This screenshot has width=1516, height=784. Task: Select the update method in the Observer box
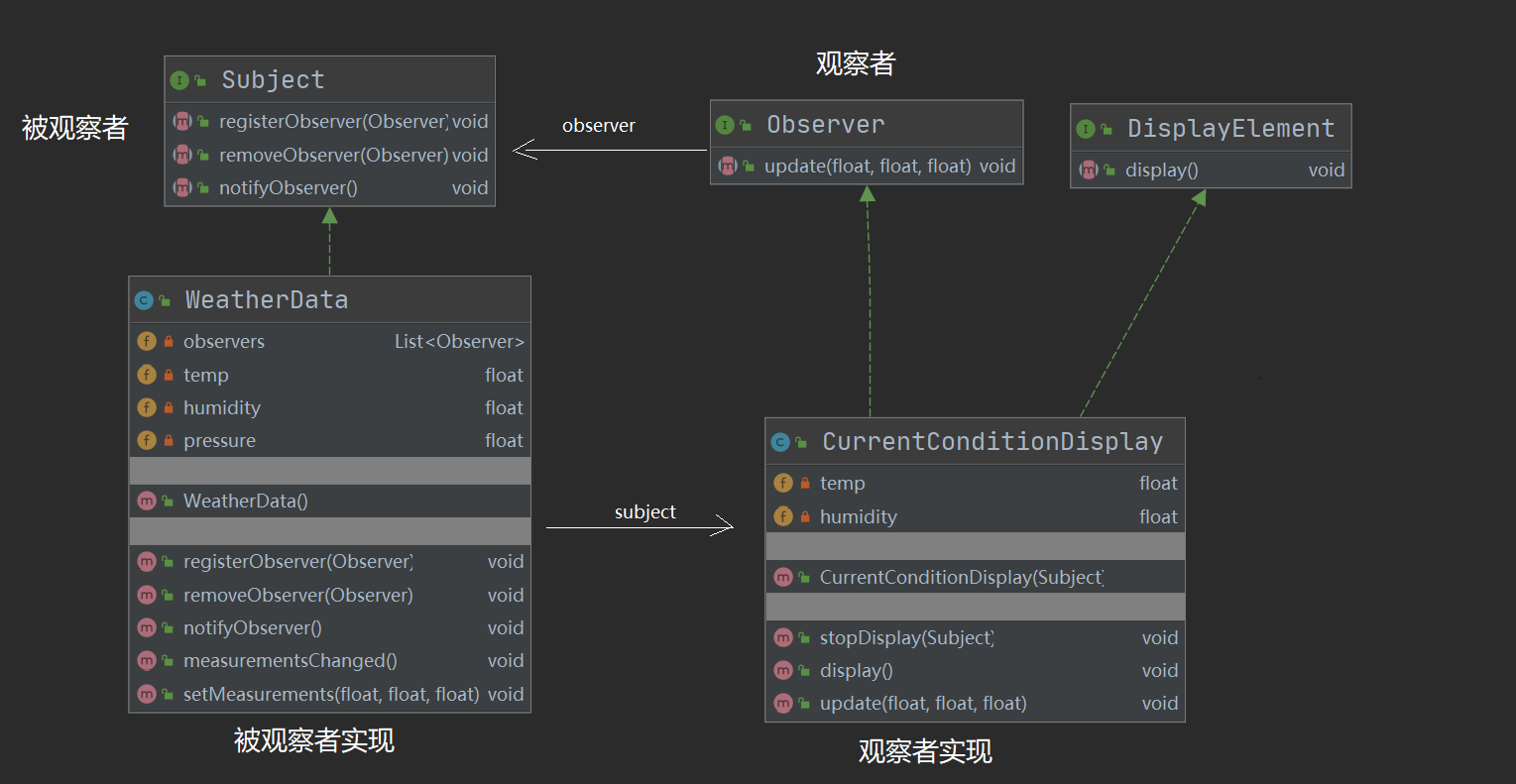(x=867, y=167)
